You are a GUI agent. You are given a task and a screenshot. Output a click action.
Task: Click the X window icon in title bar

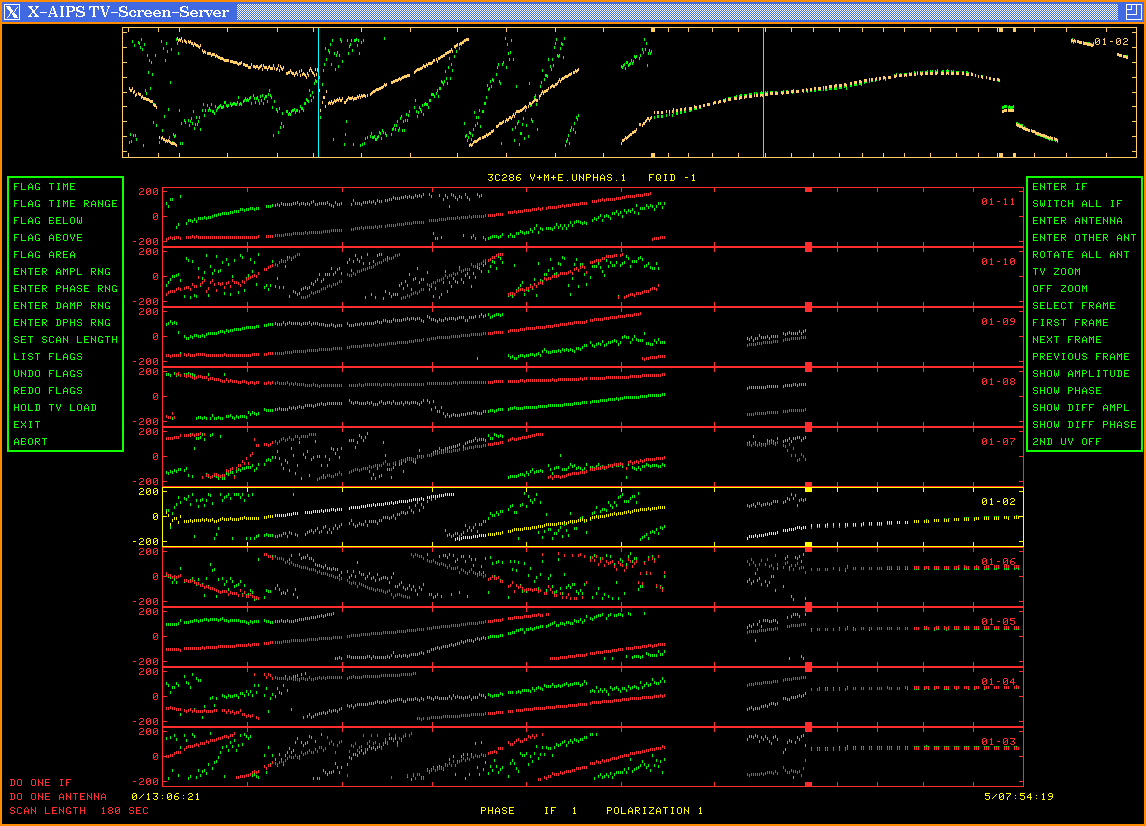(12, 12)
